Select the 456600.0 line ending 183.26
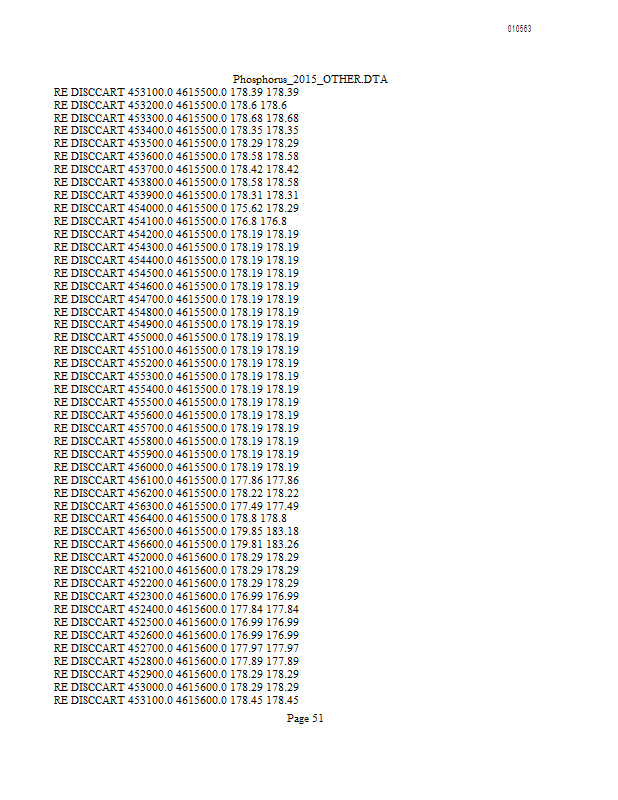Screen dimensions: 618x800 coord(176,544)
